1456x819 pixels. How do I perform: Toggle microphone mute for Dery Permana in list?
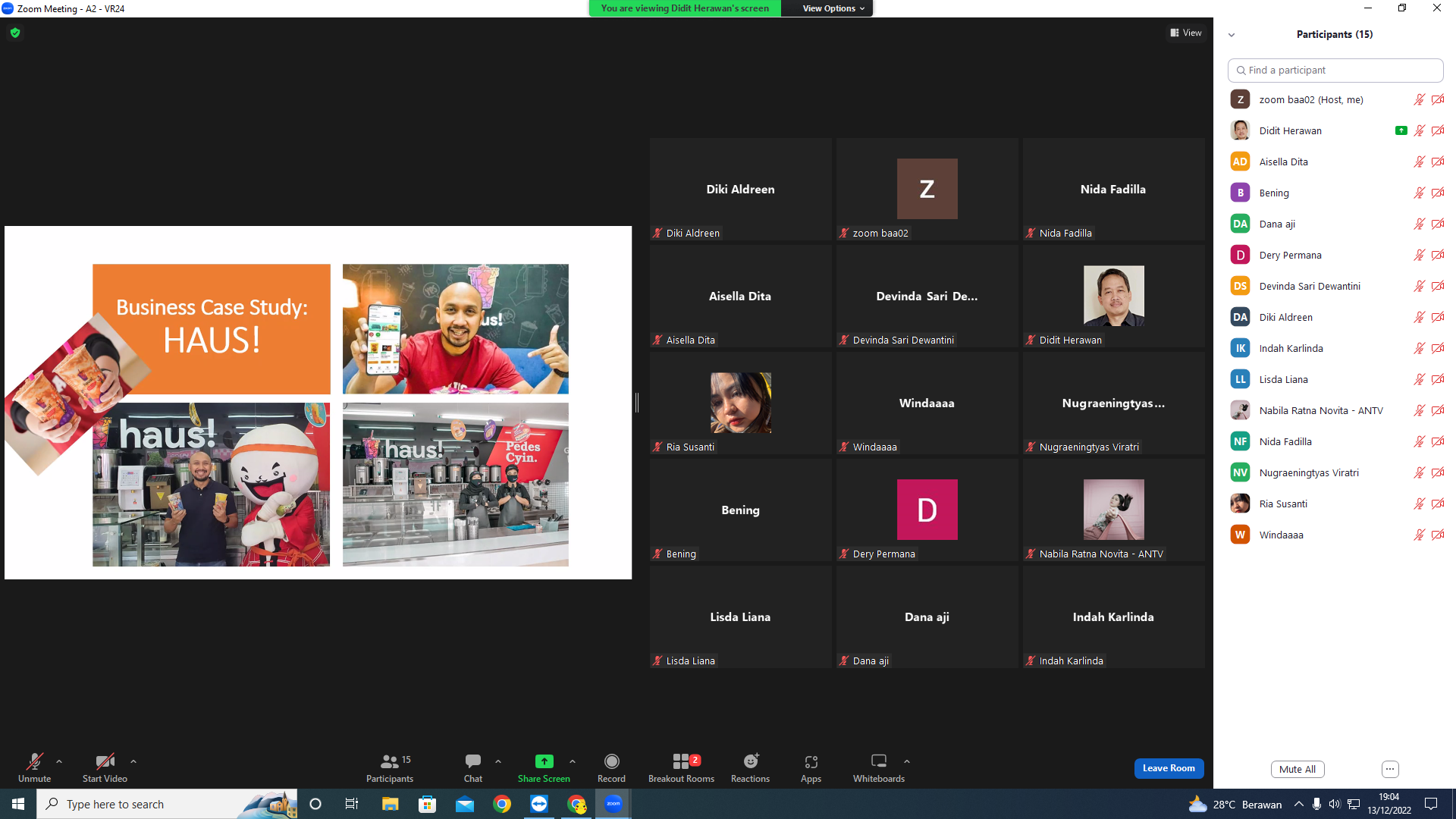pos(1420,255)
